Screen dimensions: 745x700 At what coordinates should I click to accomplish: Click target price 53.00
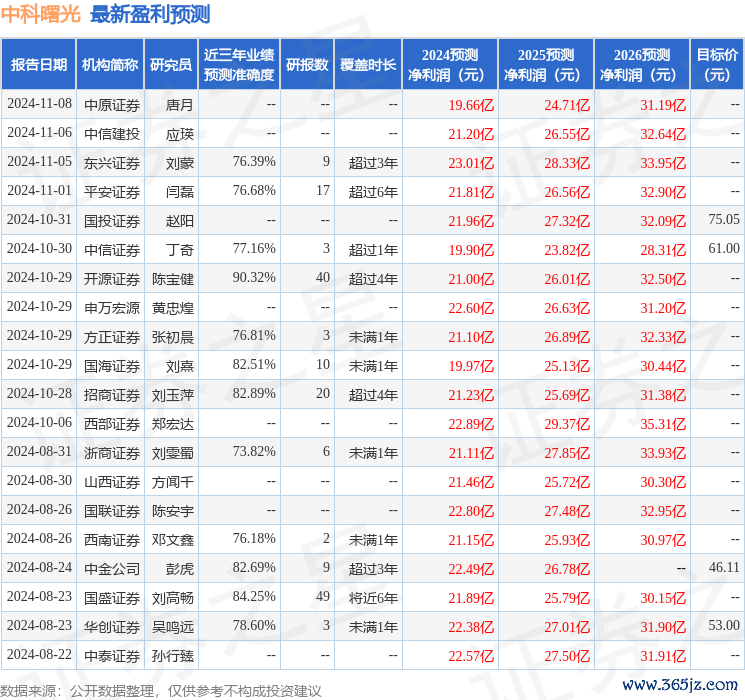click(724, 625)
